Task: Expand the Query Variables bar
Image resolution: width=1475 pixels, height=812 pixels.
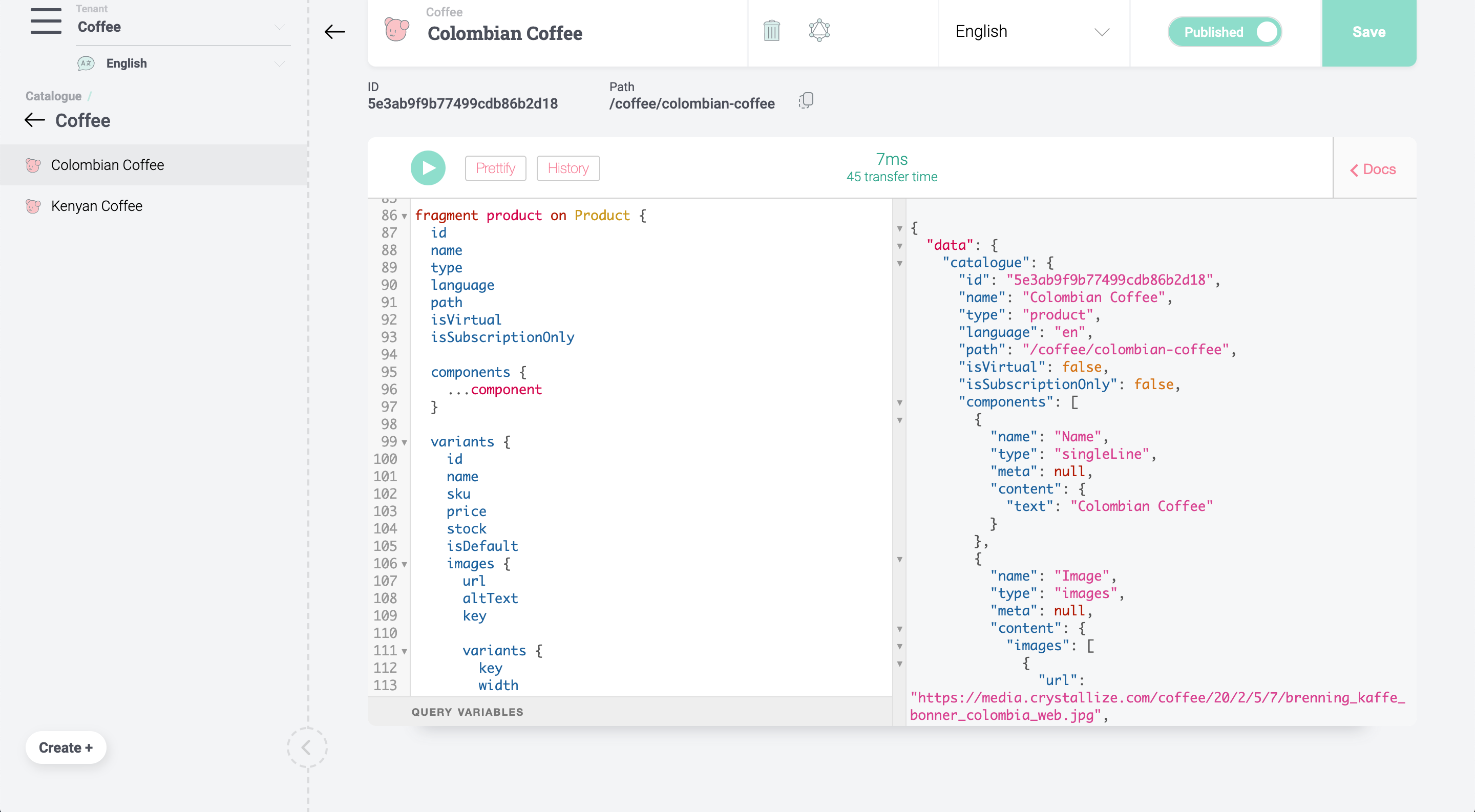Action: 467,712
